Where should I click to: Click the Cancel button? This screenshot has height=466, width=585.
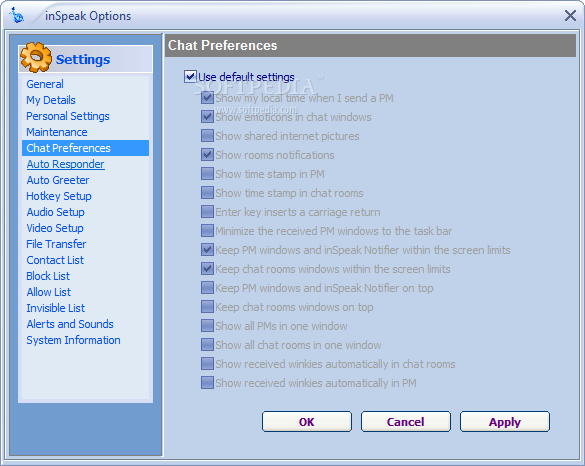406,422
